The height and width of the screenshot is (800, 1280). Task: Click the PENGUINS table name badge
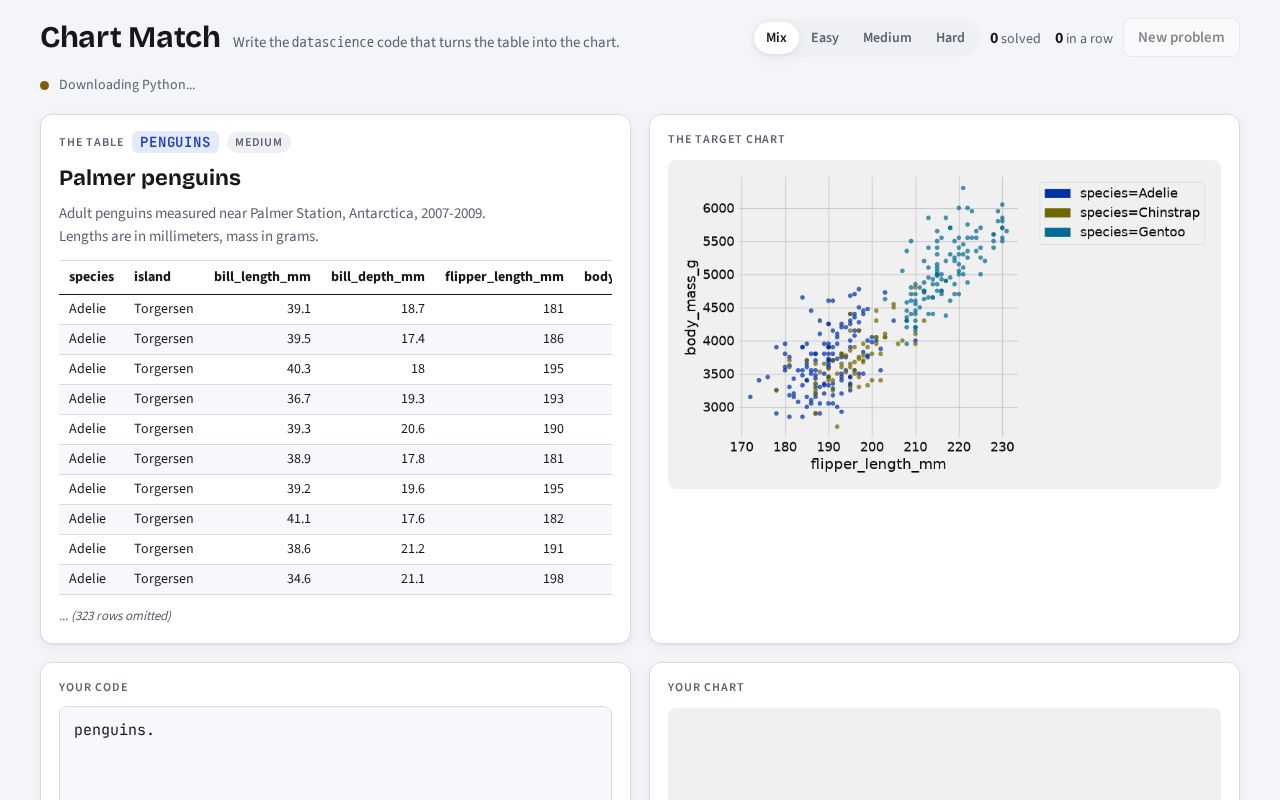point(175,142)
